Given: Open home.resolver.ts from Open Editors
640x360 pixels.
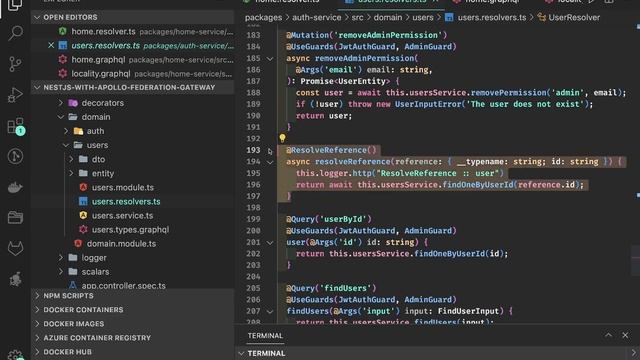Looking at the screenshot, I should (x=103, y=31).
